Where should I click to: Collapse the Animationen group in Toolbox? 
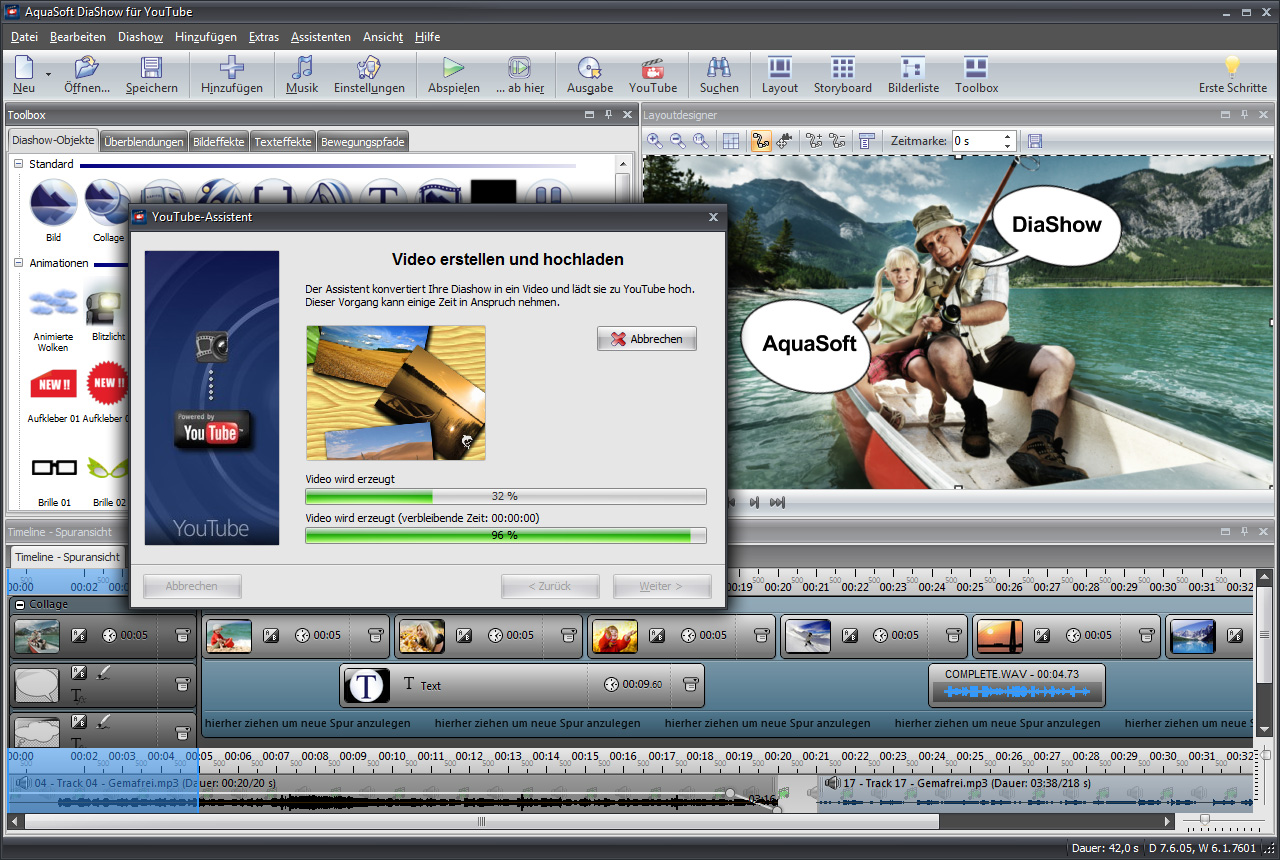click(18, 263)
